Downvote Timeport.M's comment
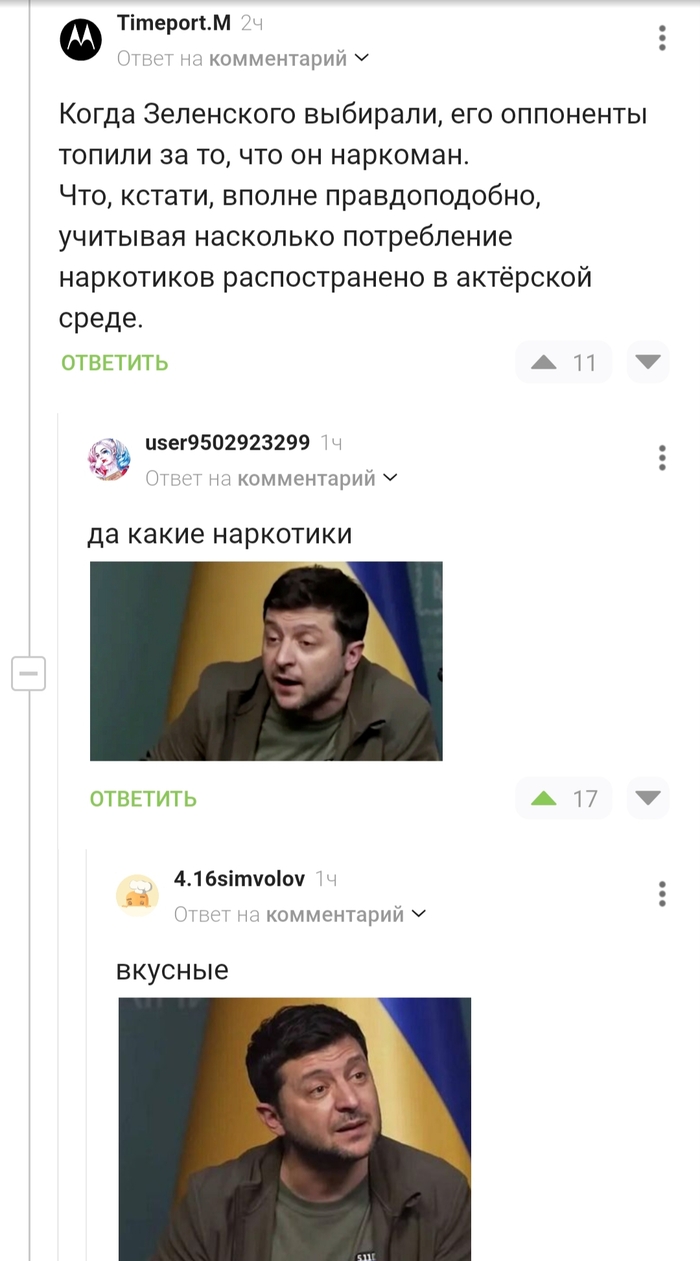Viewport: 700px width, 1261px height. point(648,362)
